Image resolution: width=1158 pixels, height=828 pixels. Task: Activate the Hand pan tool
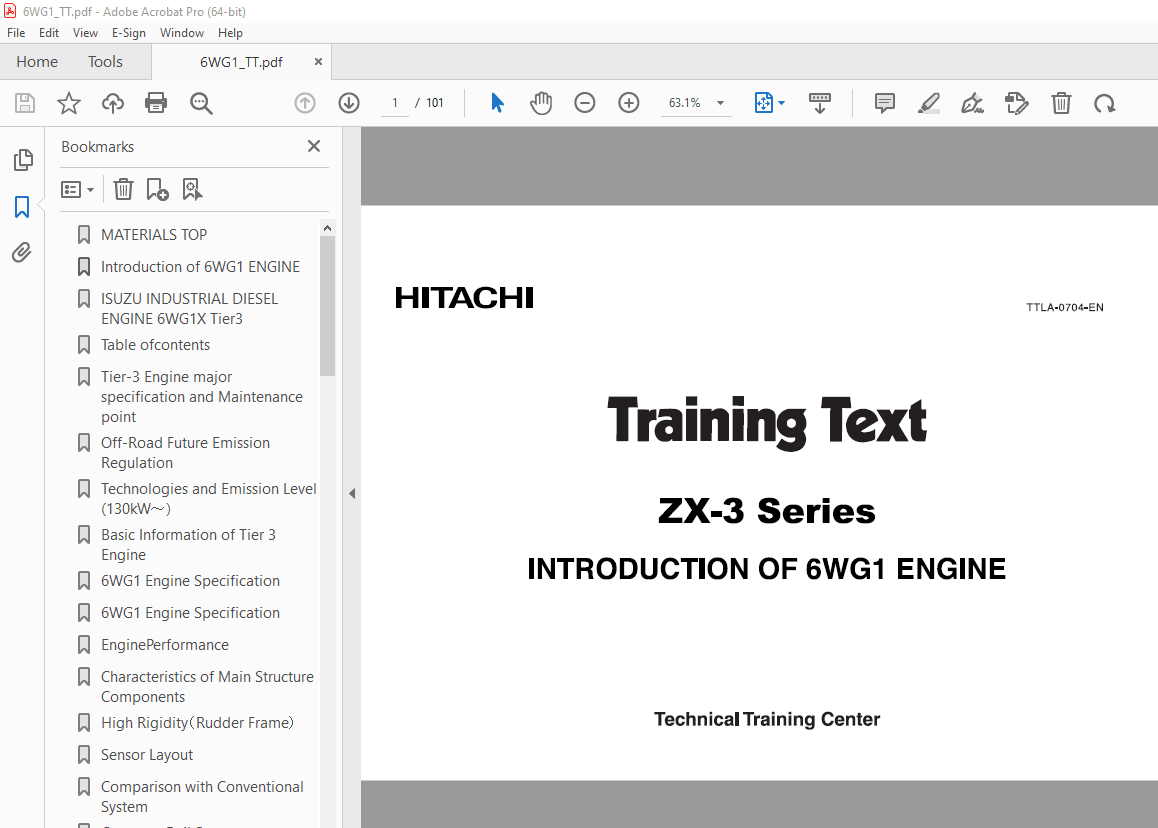tap(541, 103)
